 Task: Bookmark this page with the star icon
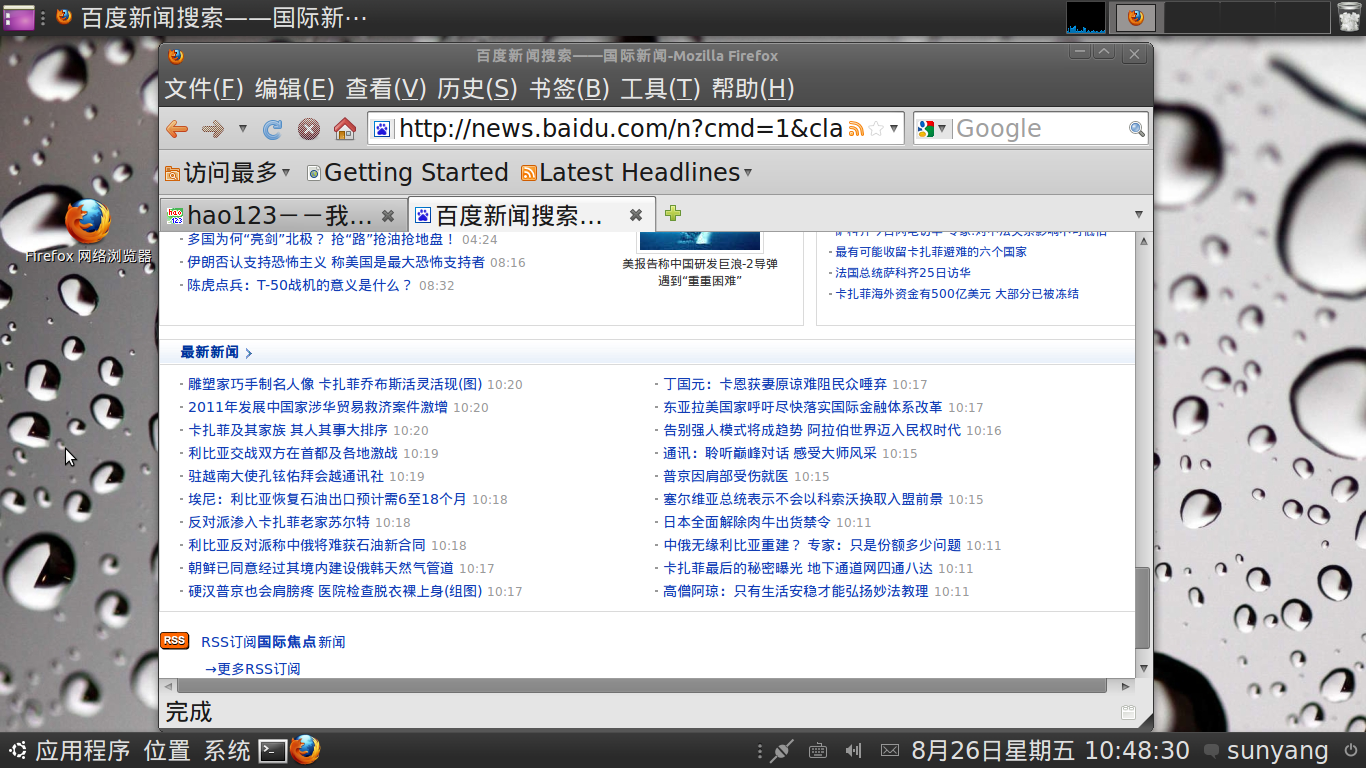click(876, 129)
